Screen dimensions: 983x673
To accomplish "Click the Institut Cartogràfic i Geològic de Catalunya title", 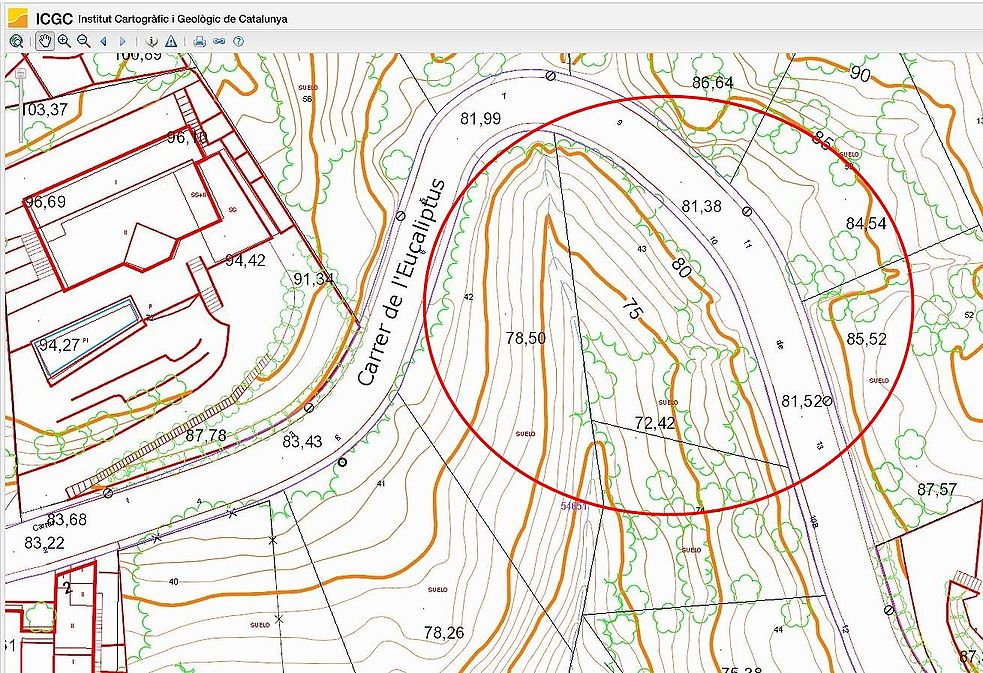I will tap(182, 19).
